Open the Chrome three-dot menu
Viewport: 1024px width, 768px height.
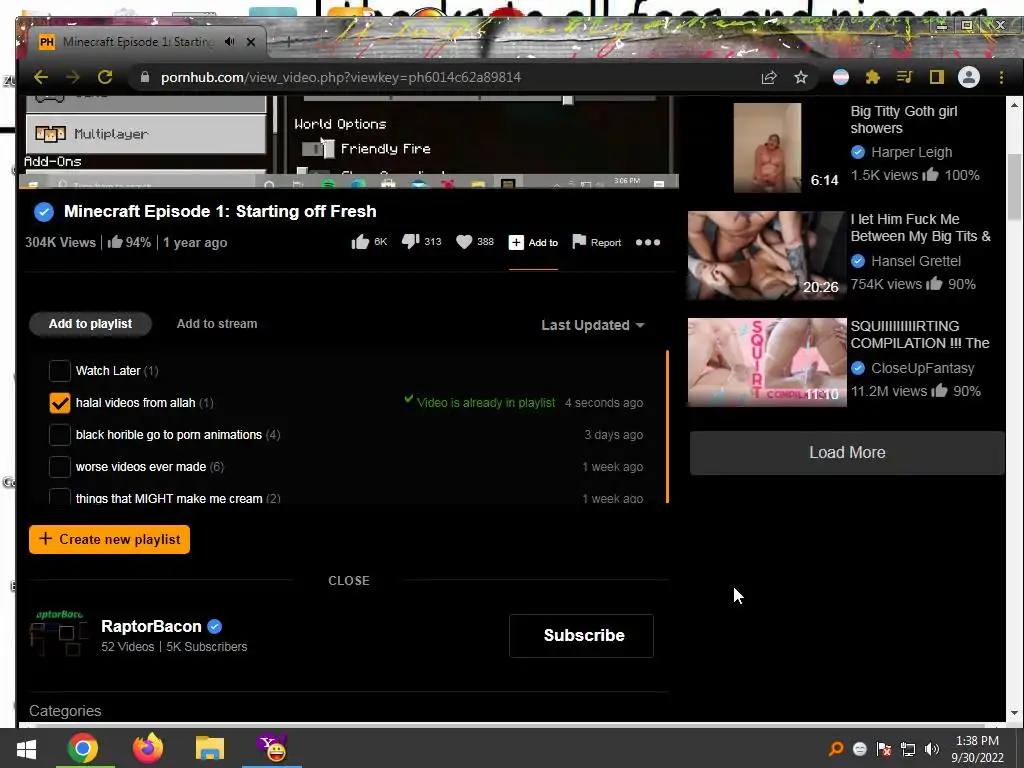click(1001, 77)
